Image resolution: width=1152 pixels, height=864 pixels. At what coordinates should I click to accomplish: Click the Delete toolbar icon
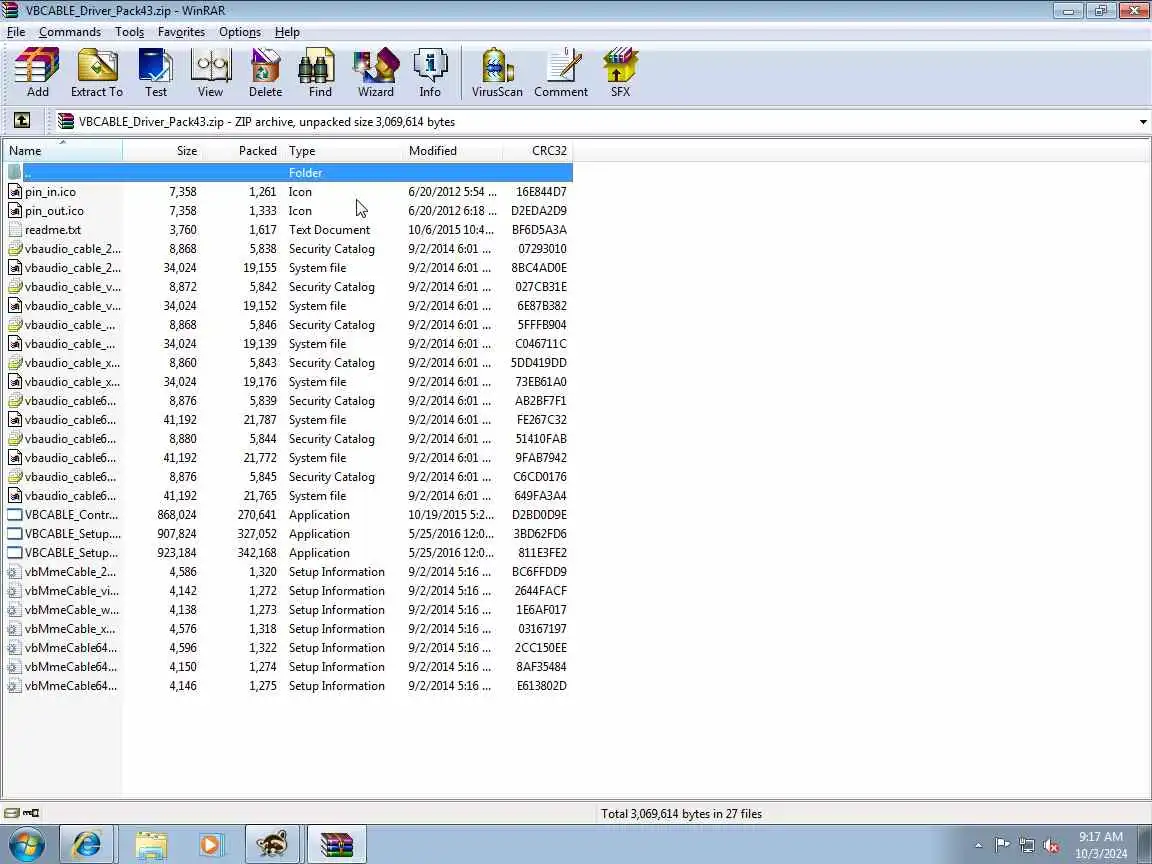[265, 72]
